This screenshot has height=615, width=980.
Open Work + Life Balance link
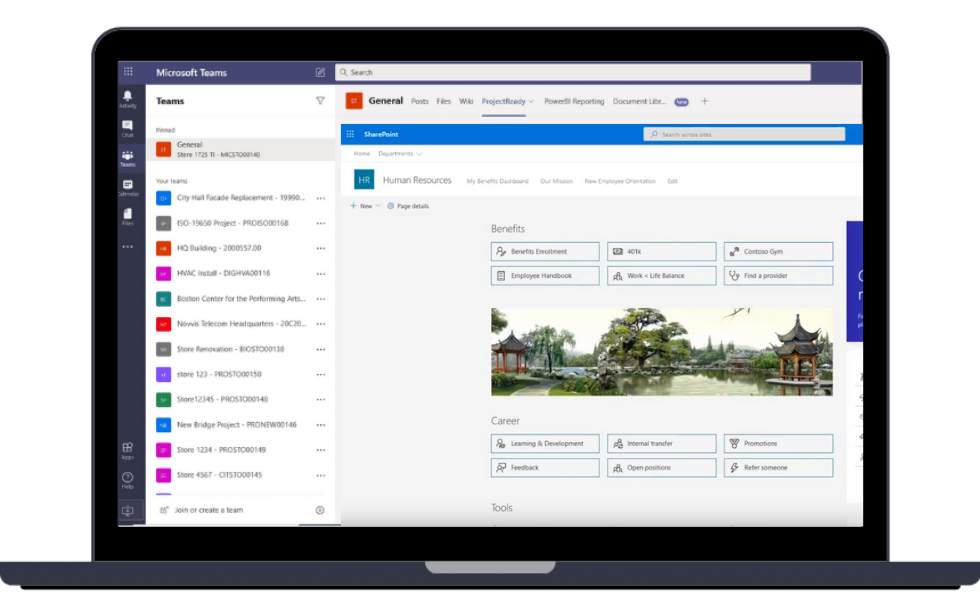tap(661, 276)
